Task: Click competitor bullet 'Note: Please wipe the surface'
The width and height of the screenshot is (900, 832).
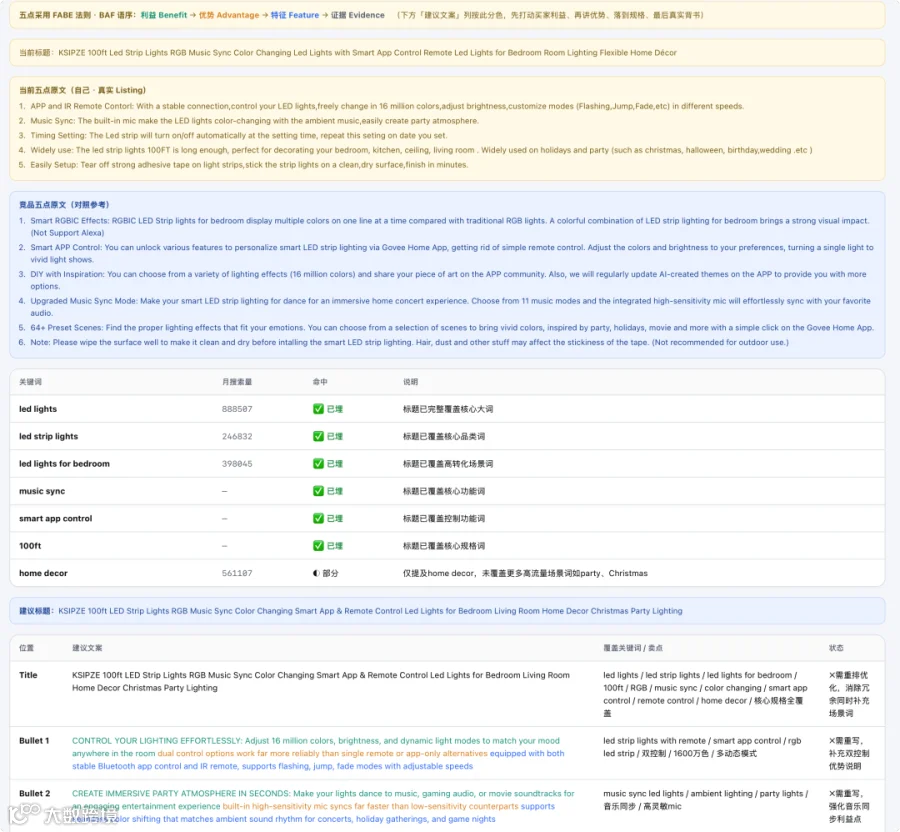Action: coord(409,343)
